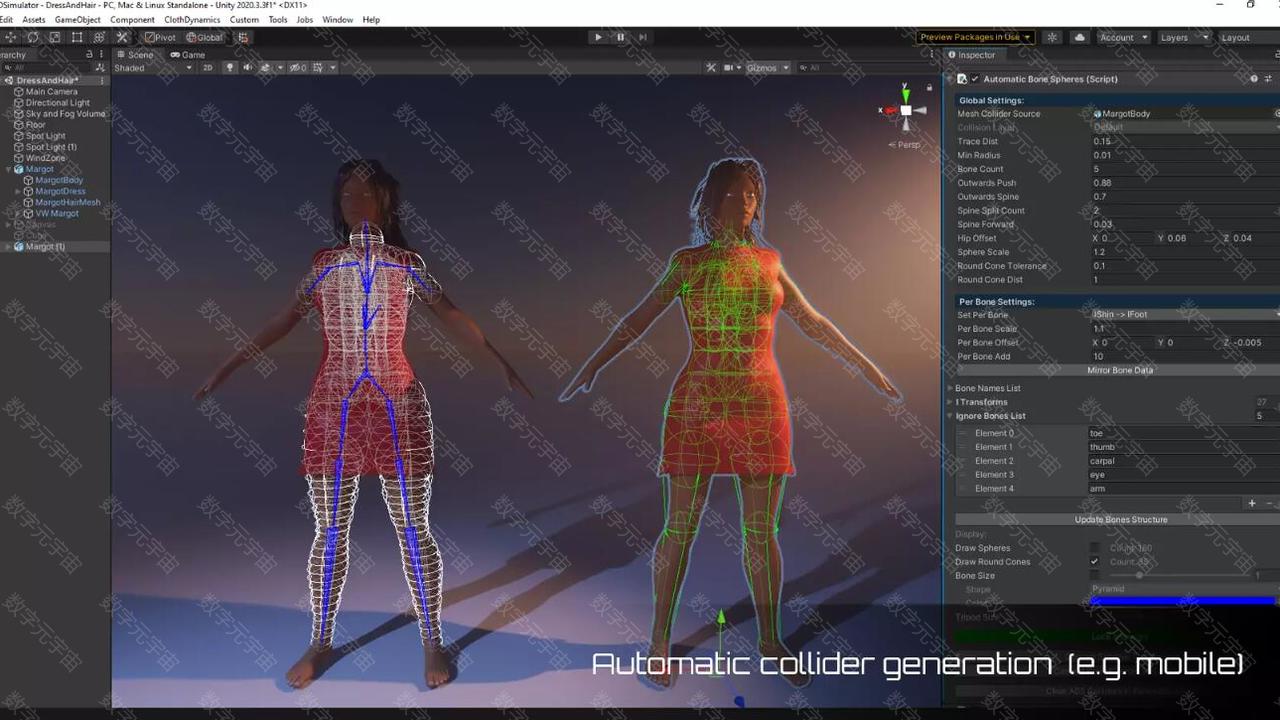The width and height of the screenshot is (1280, 720).
Task: Open the Jobs menu
Action: point(304,20)
